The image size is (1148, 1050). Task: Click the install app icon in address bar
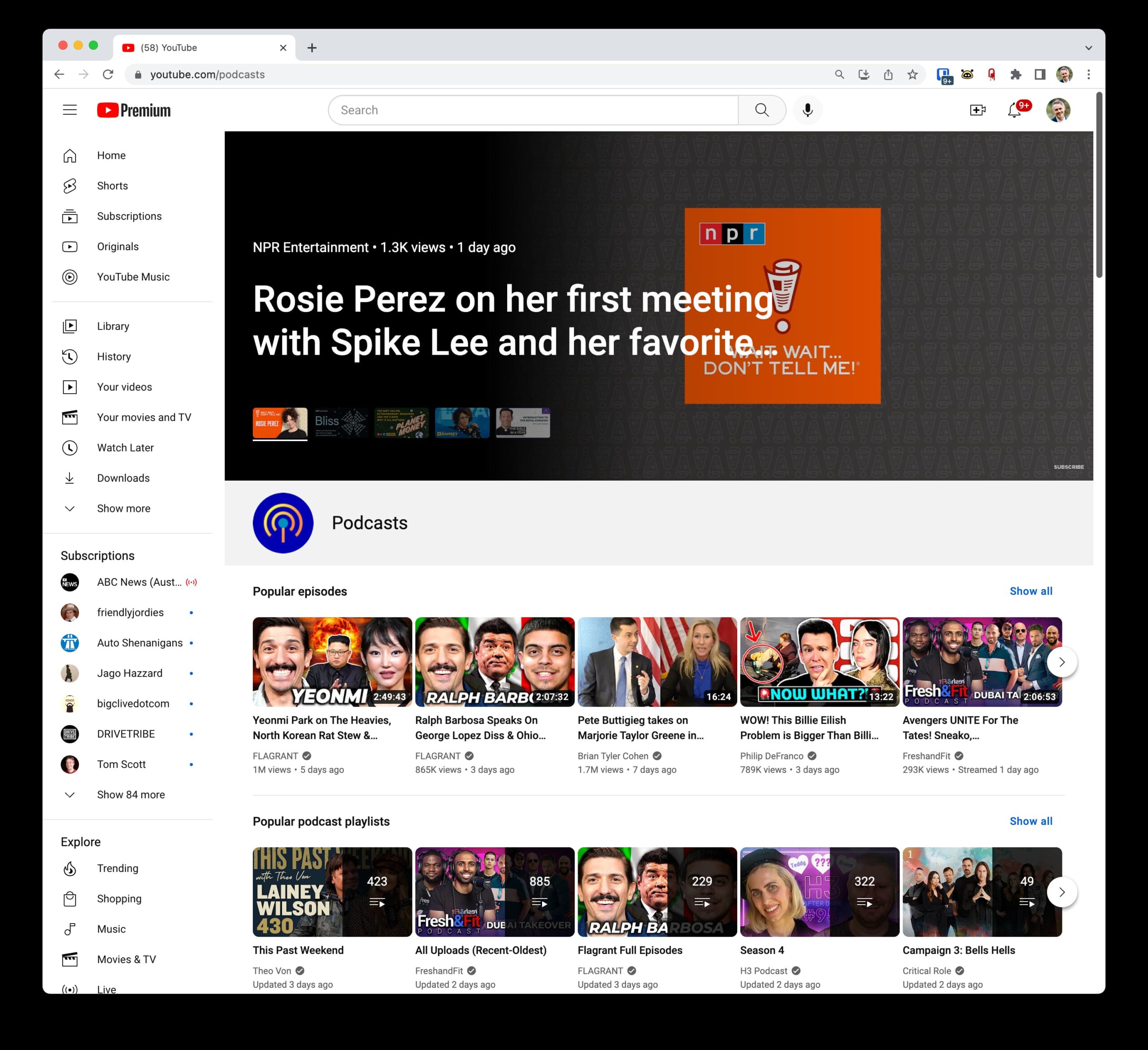pyautogui.click(x=863, y=74)
